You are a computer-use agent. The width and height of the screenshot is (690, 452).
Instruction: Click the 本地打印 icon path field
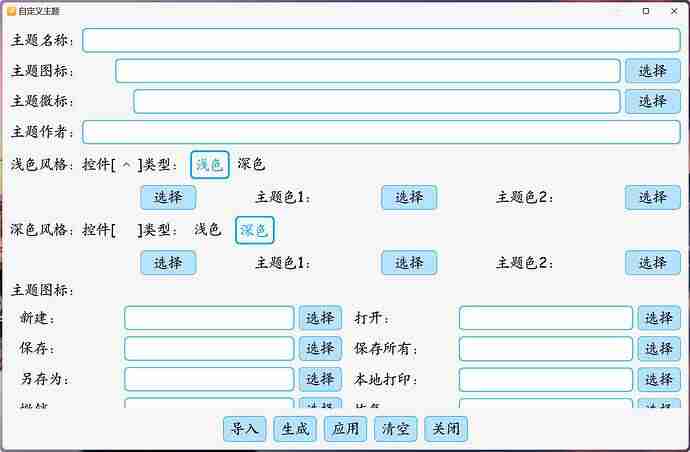(546, 379)
